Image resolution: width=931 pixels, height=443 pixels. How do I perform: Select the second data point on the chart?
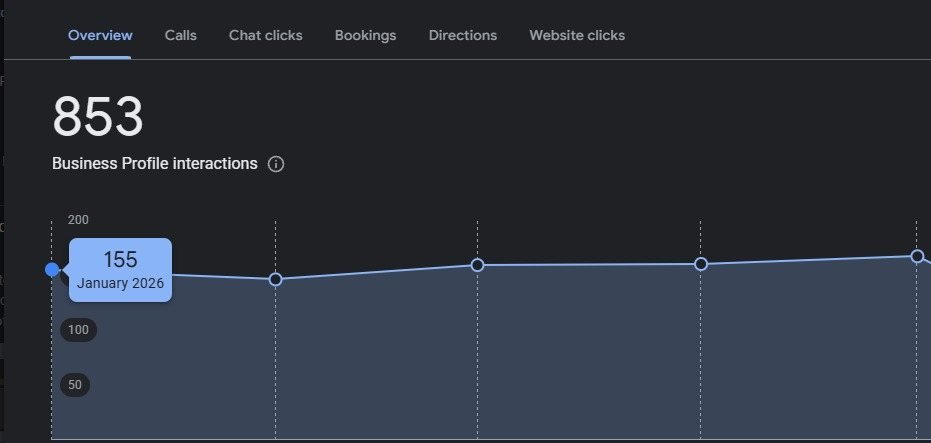[x=276, y=279]
